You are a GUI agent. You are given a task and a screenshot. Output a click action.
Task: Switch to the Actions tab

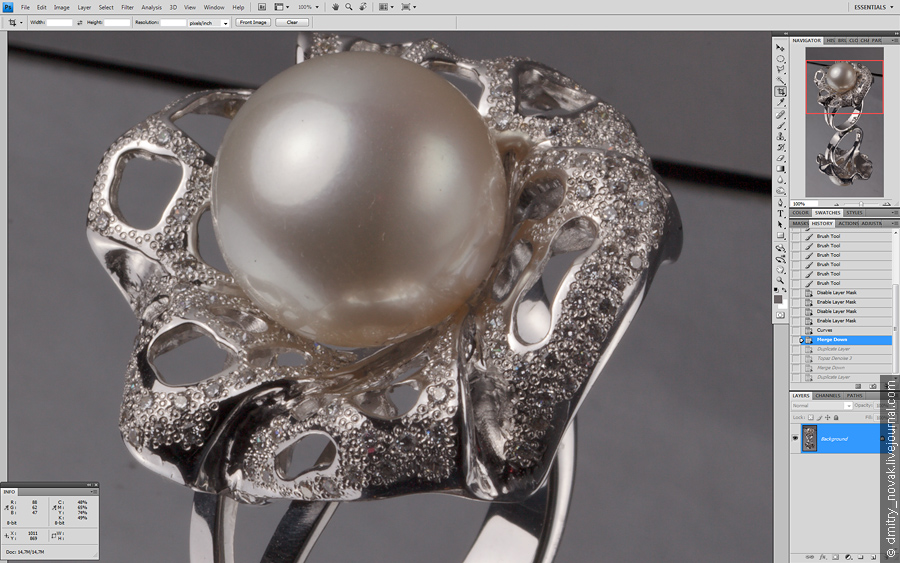[848, 223]
